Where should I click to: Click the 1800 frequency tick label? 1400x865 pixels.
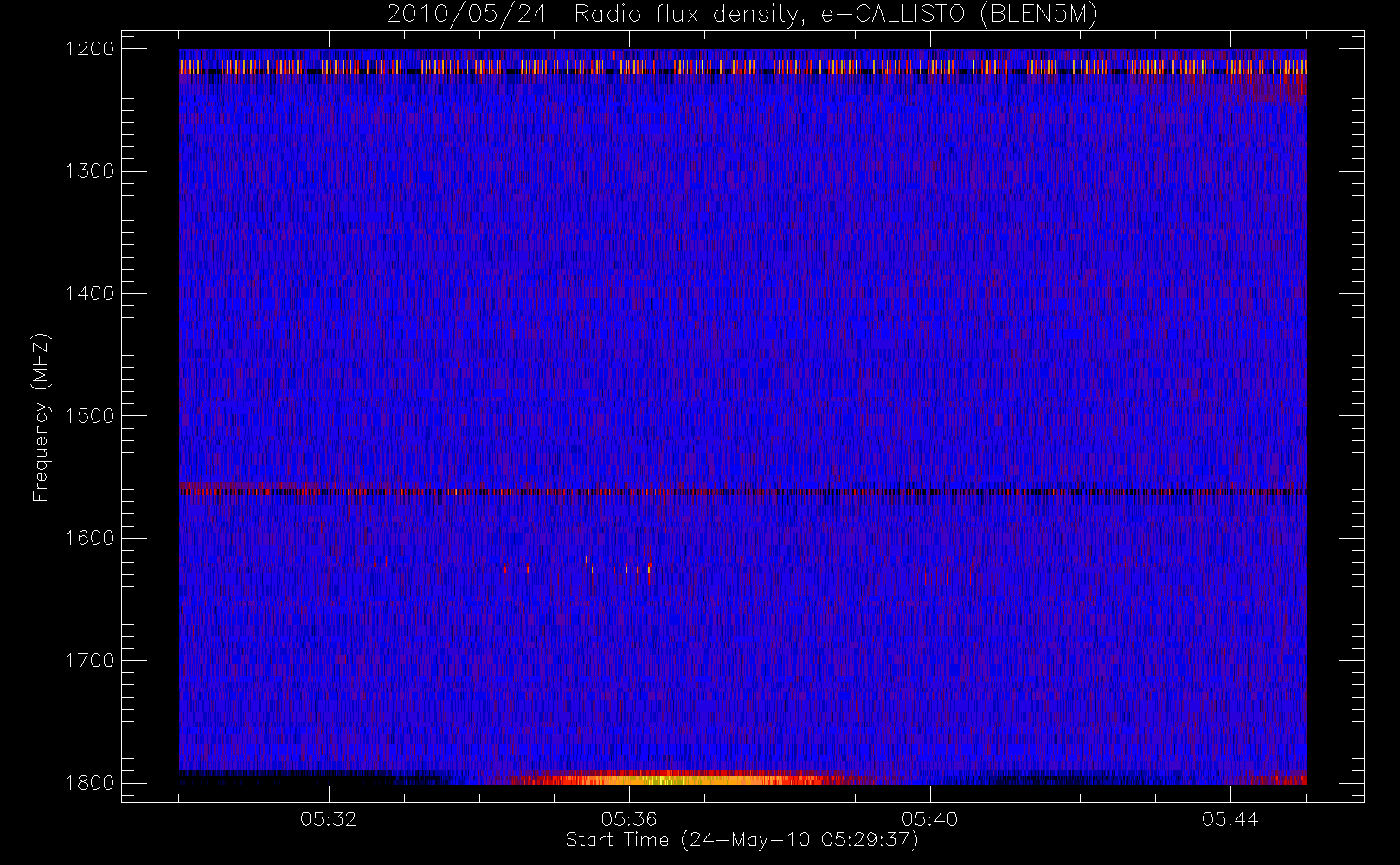90,783
